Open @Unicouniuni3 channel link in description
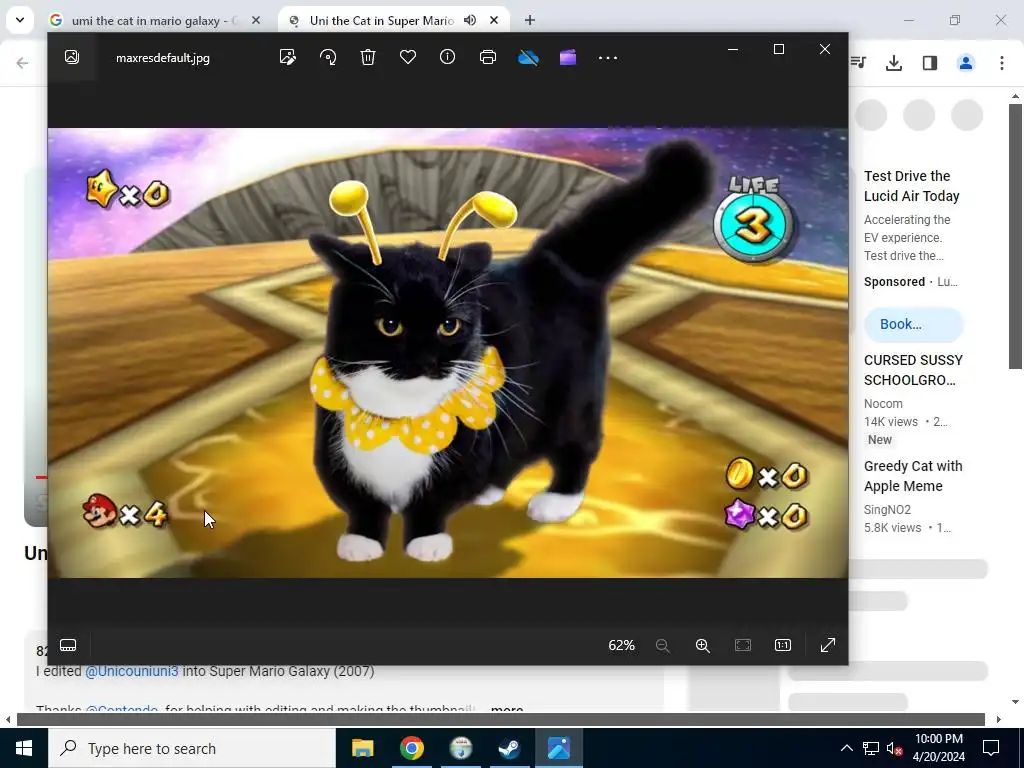The width and height of the screenshot is (1024, 768). coord(131,671)
